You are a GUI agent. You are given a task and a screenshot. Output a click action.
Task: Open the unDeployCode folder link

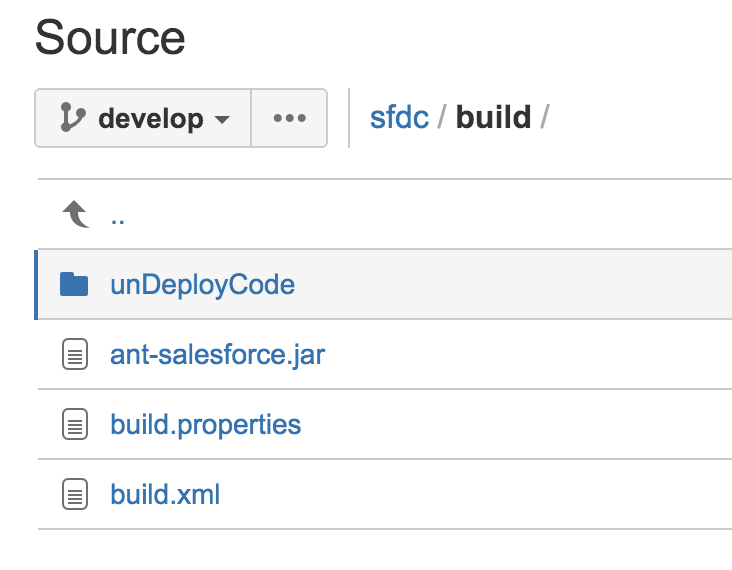pyautogui.click(x=202, y=284)
